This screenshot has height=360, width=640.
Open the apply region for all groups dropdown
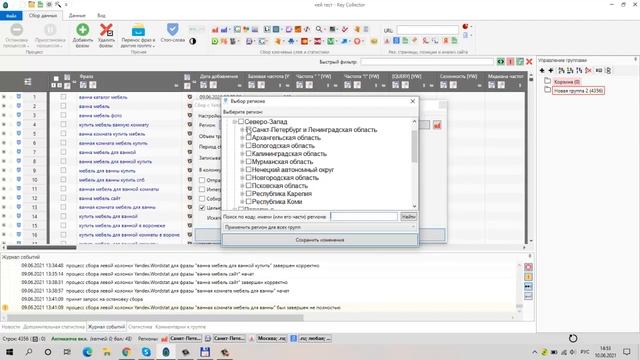click(320, 227)
